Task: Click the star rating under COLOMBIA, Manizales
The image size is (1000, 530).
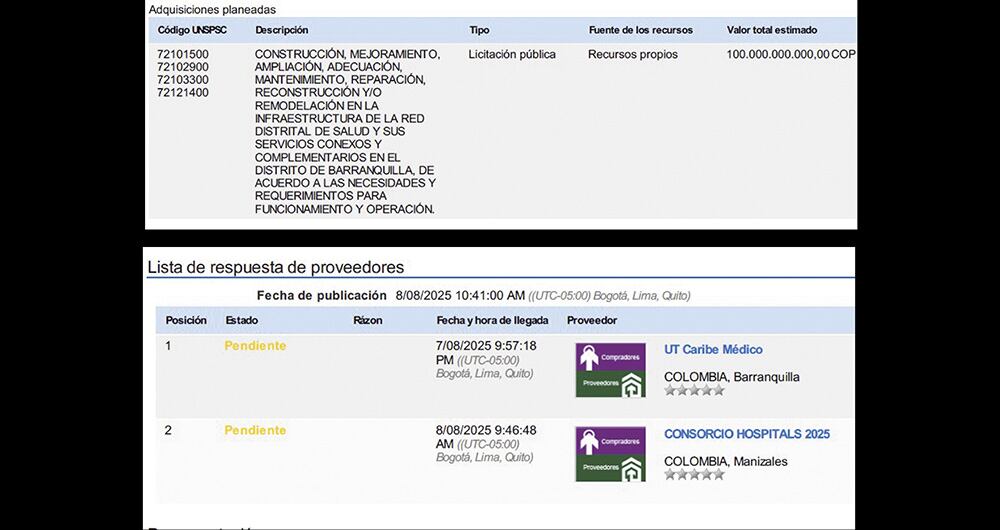Action: point(695,475)
